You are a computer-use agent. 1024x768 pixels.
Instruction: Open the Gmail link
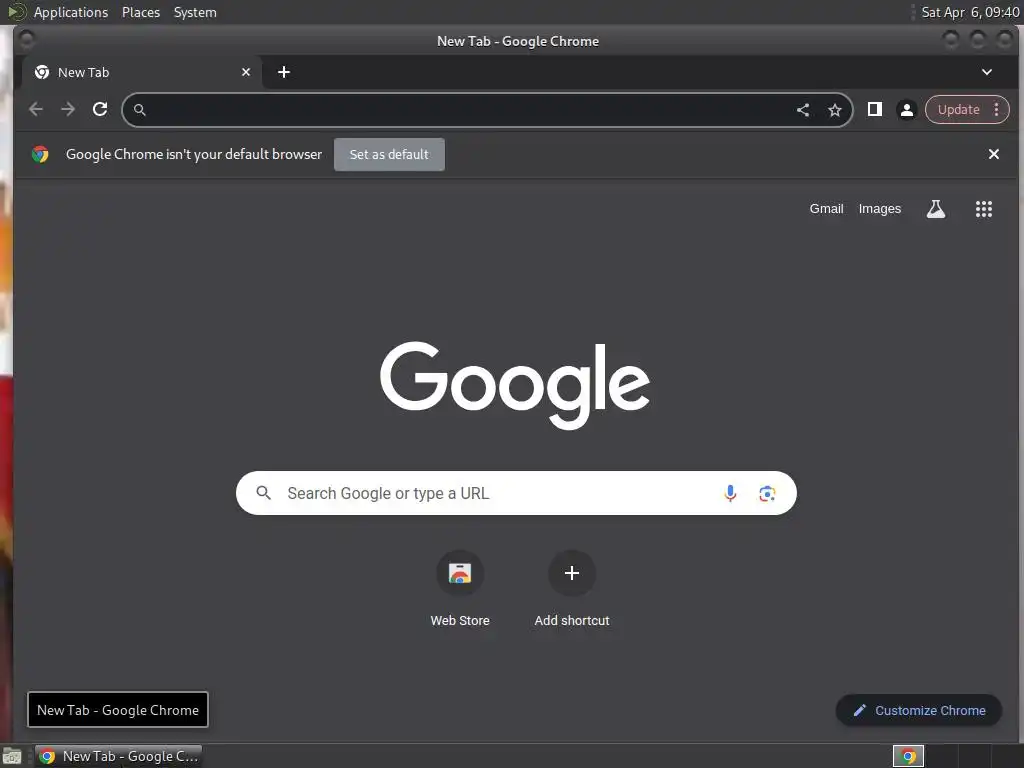click(827, 209)
